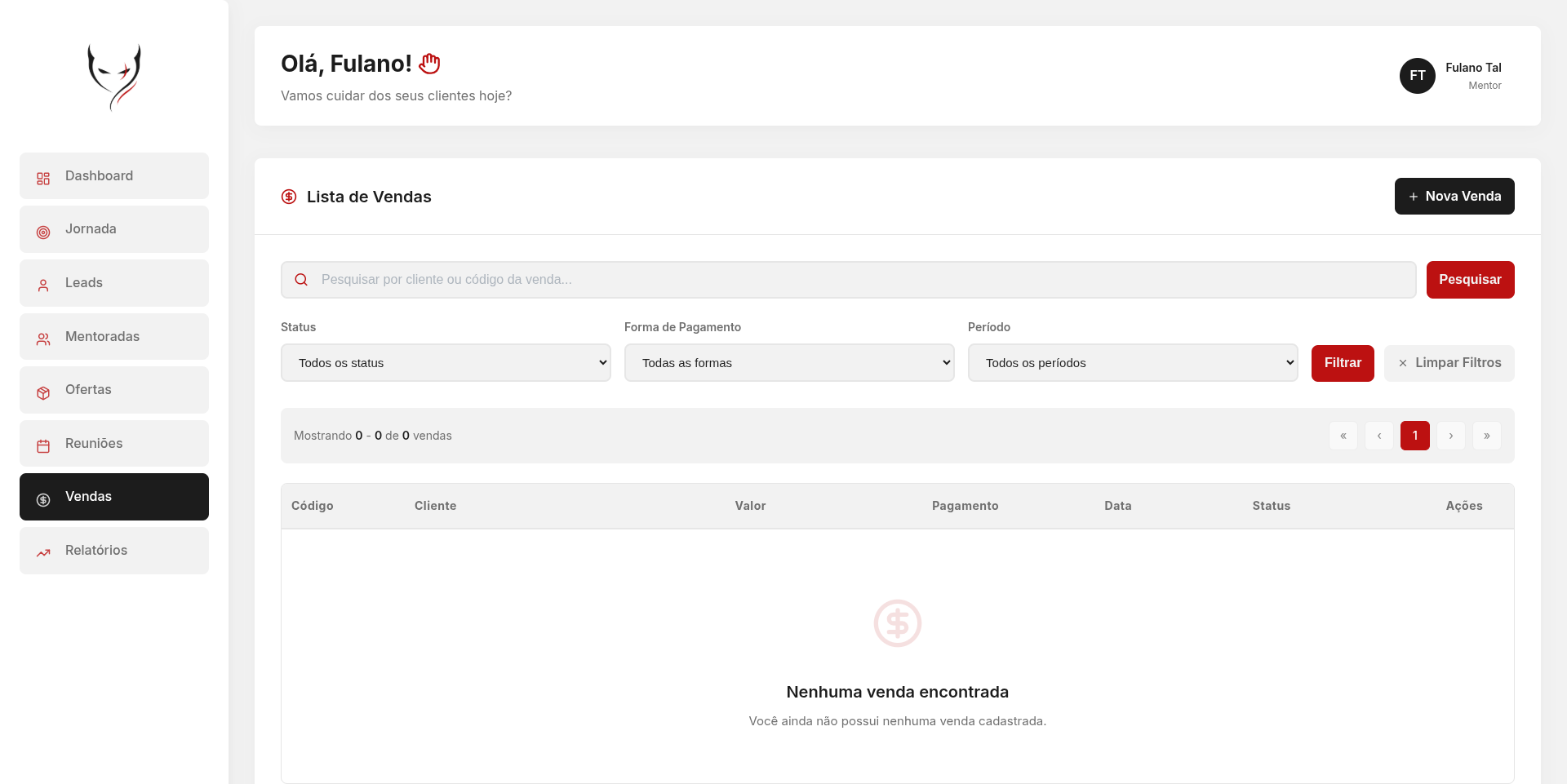Select the Relatórios menu item
The height and width of the screenshot is (784, 1567).
click(x=114, y=551)
